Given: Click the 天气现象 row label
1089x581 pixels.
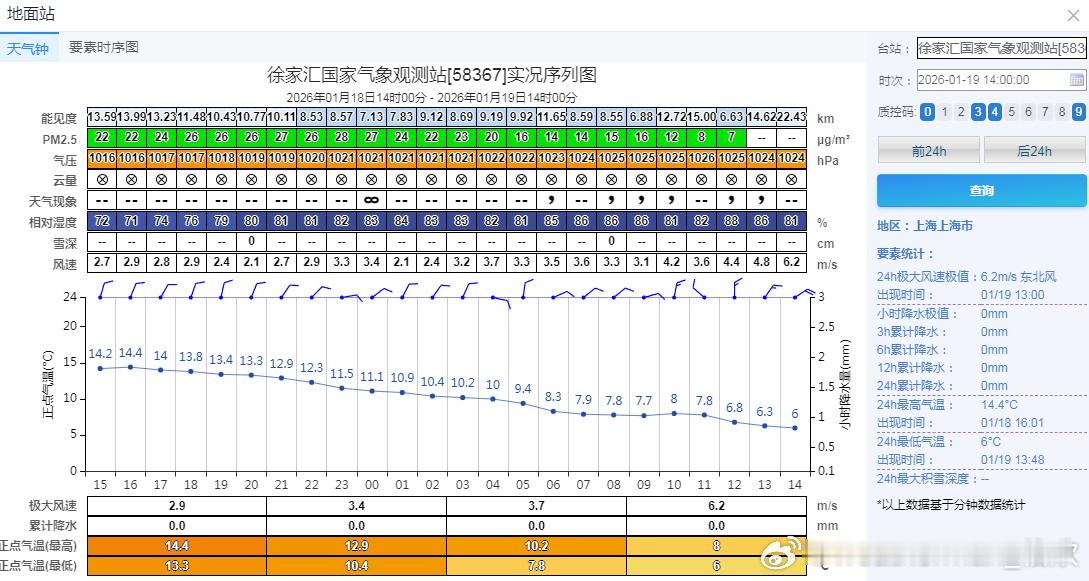Looking at the screenshot, I should point(53,201).
